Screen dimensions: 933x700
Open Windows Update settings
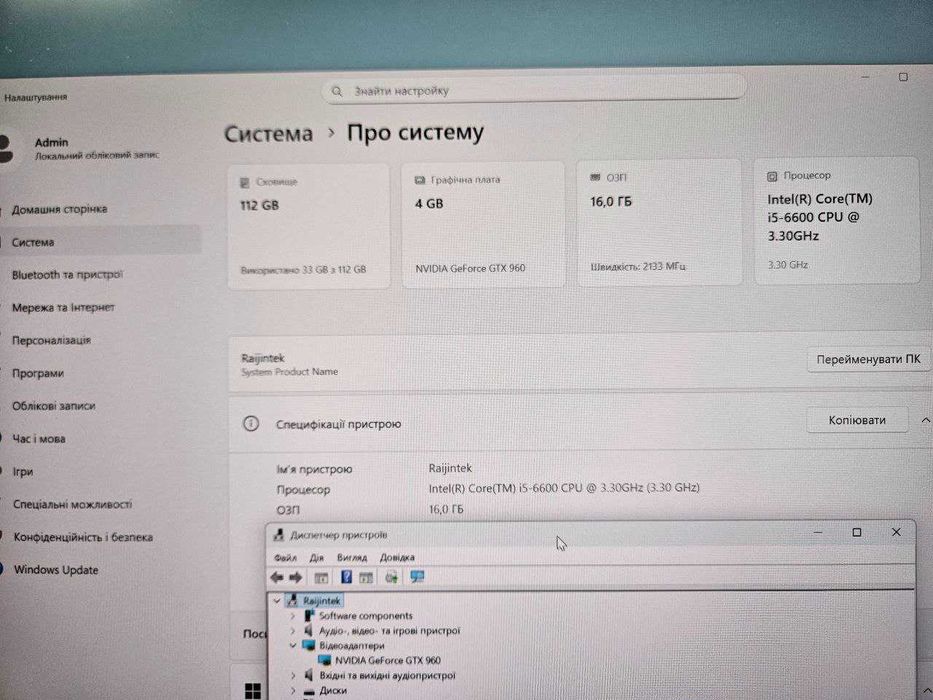[56, 570]
